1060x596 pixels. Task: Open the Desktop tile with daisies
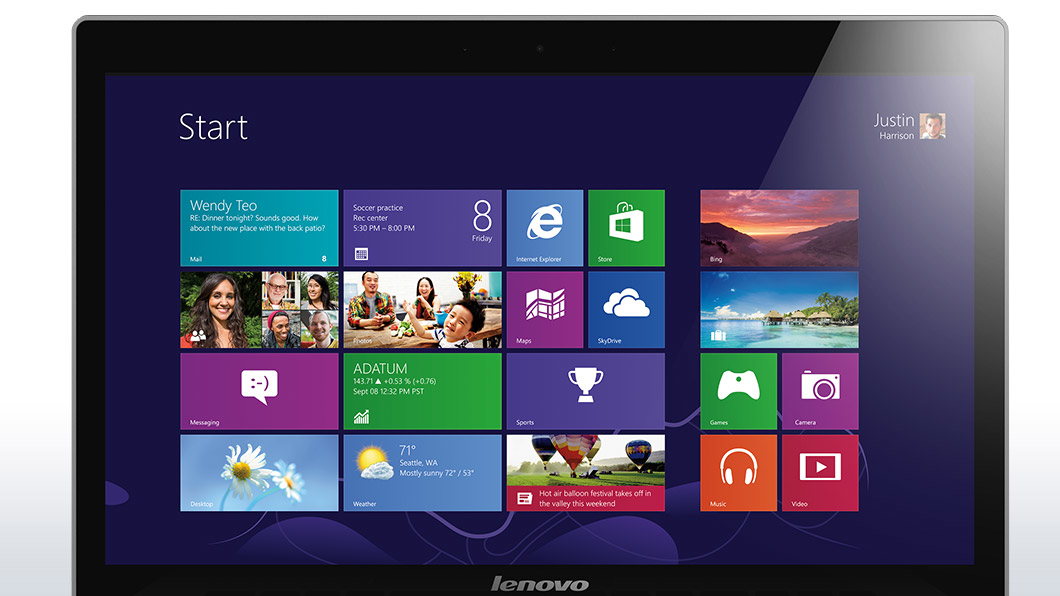(x=259, y=473)
